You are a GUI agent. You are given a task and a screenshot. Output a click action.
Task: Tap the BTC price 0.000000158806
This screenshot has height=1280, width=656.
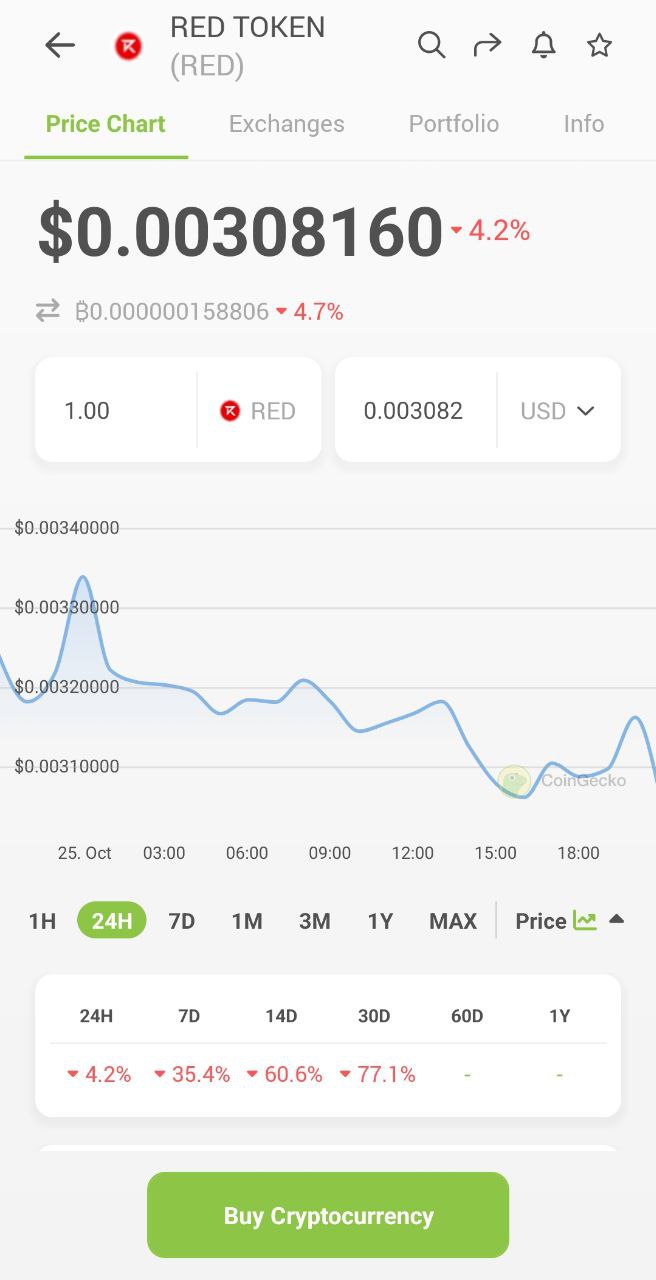click(172, 312)
